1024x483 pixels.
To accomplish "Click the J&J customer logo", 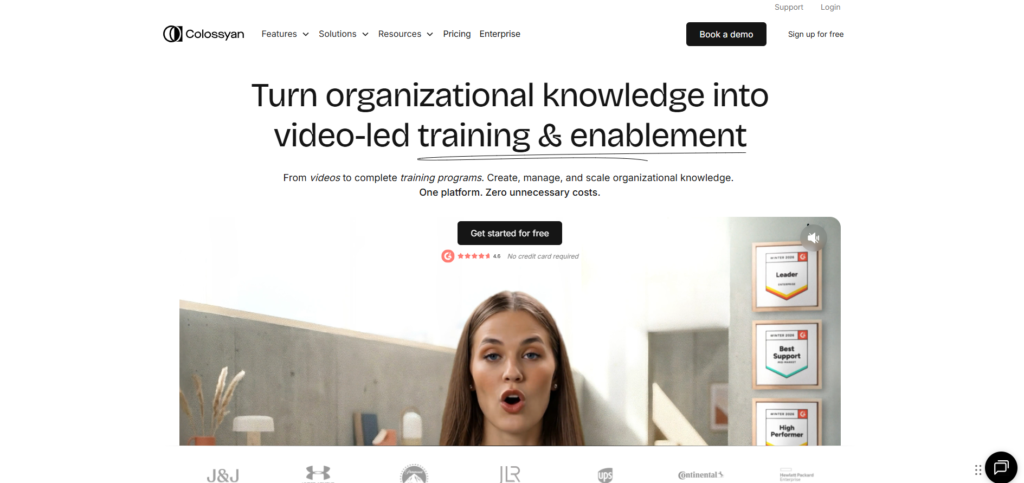I will (223, 476).
